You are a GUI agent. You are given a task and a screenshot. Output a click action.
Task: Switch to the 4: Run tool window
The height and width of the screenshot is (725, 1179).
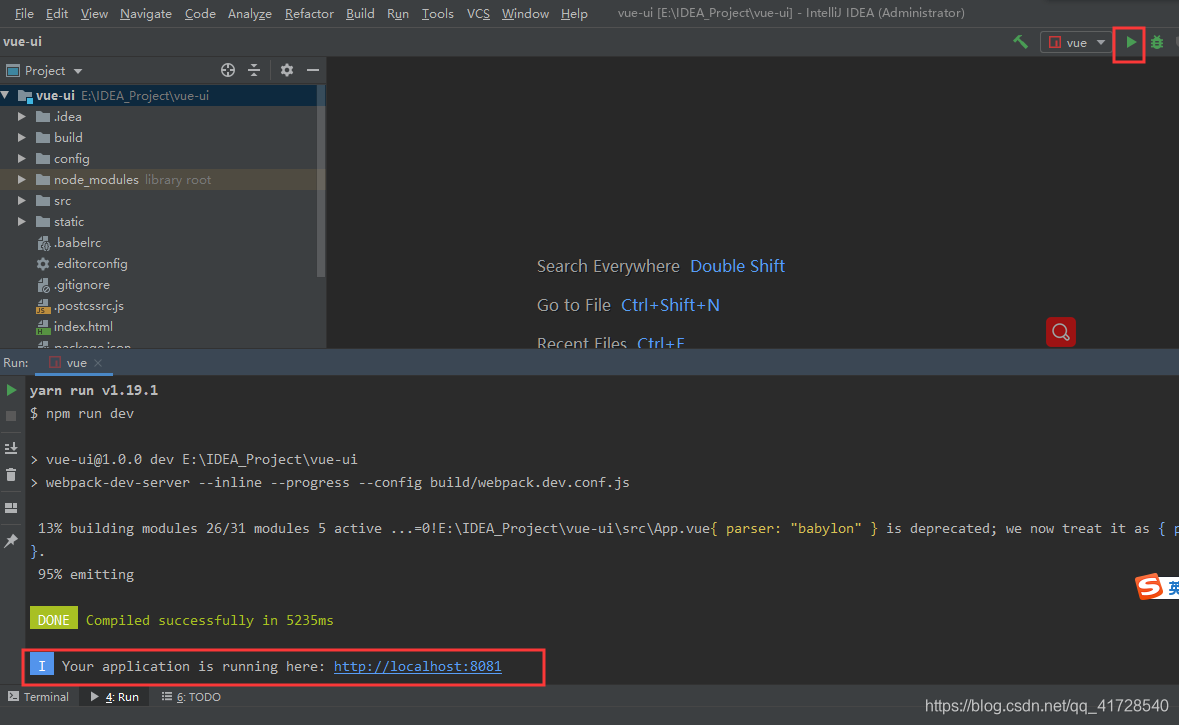(115, 697)
